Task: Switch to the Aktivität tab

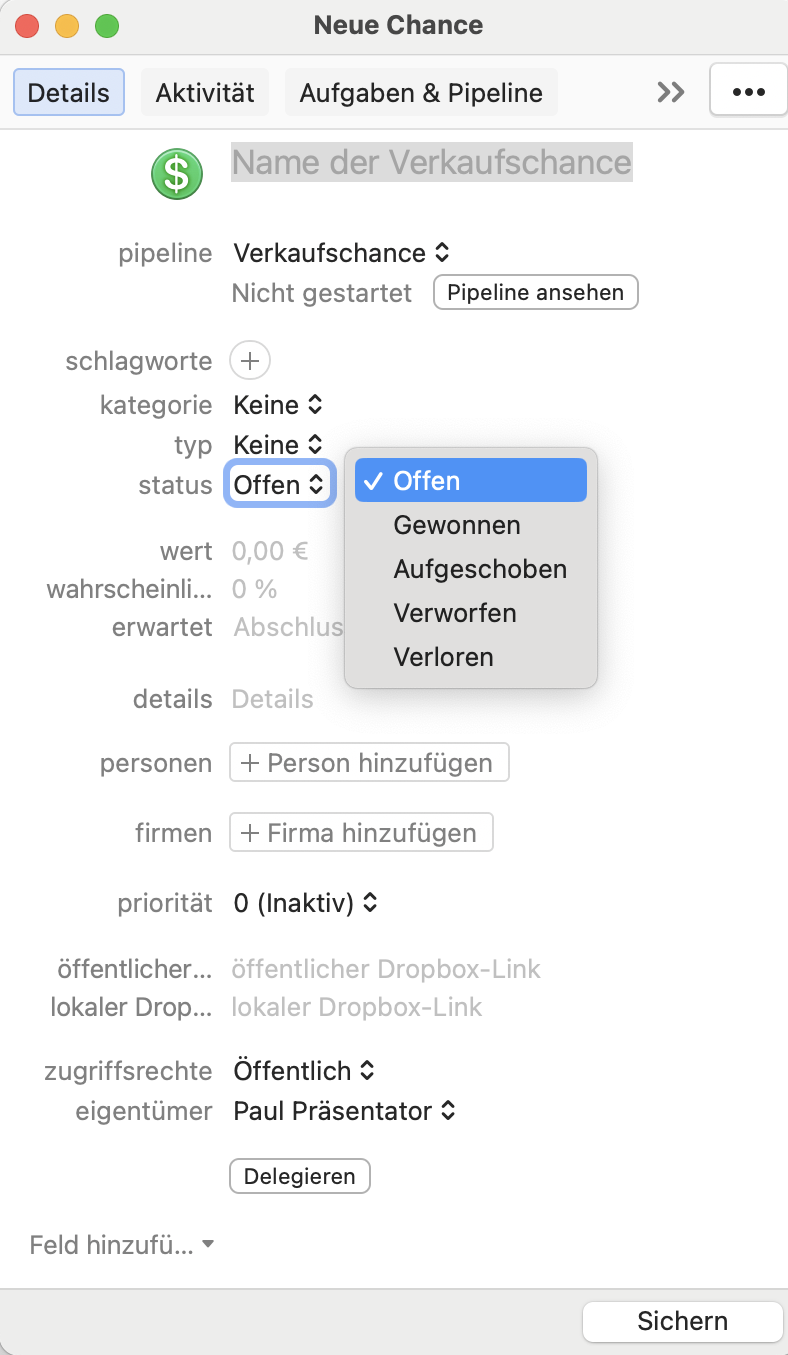Action: pos(205,93)
